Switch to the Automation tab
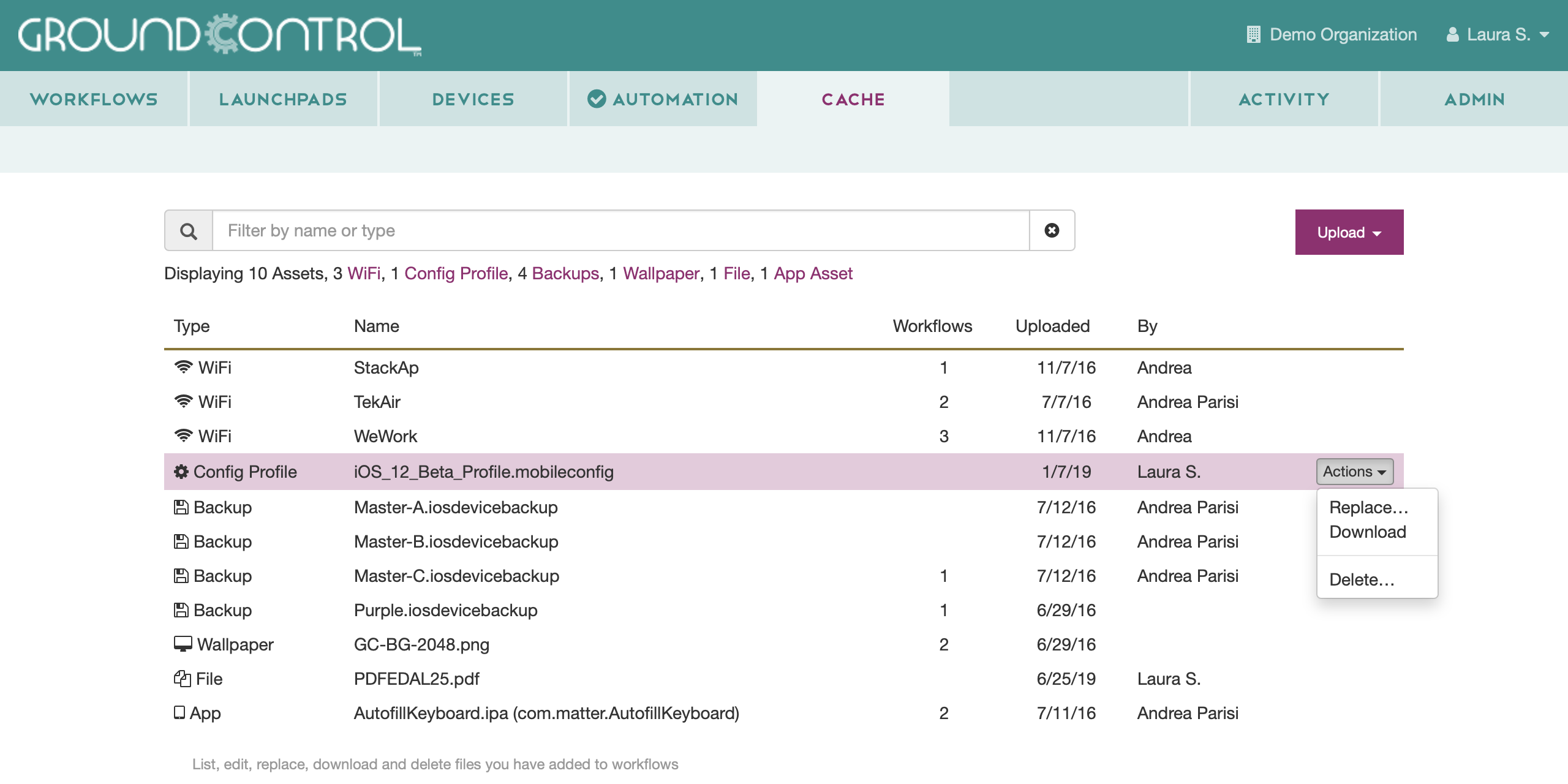The width and height of the screenshot is (1568, 784). 663,99
